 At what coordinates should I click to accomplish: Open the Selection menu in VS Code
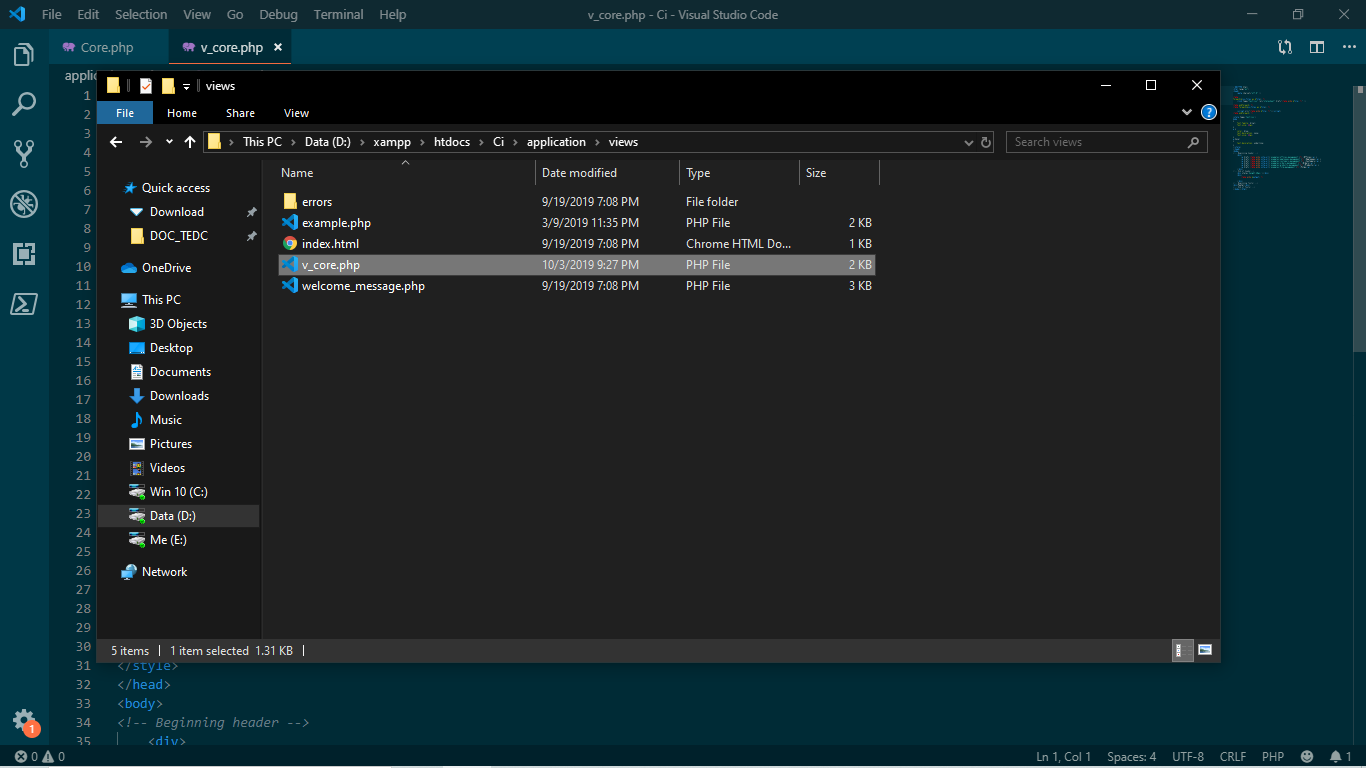point(141,15)
